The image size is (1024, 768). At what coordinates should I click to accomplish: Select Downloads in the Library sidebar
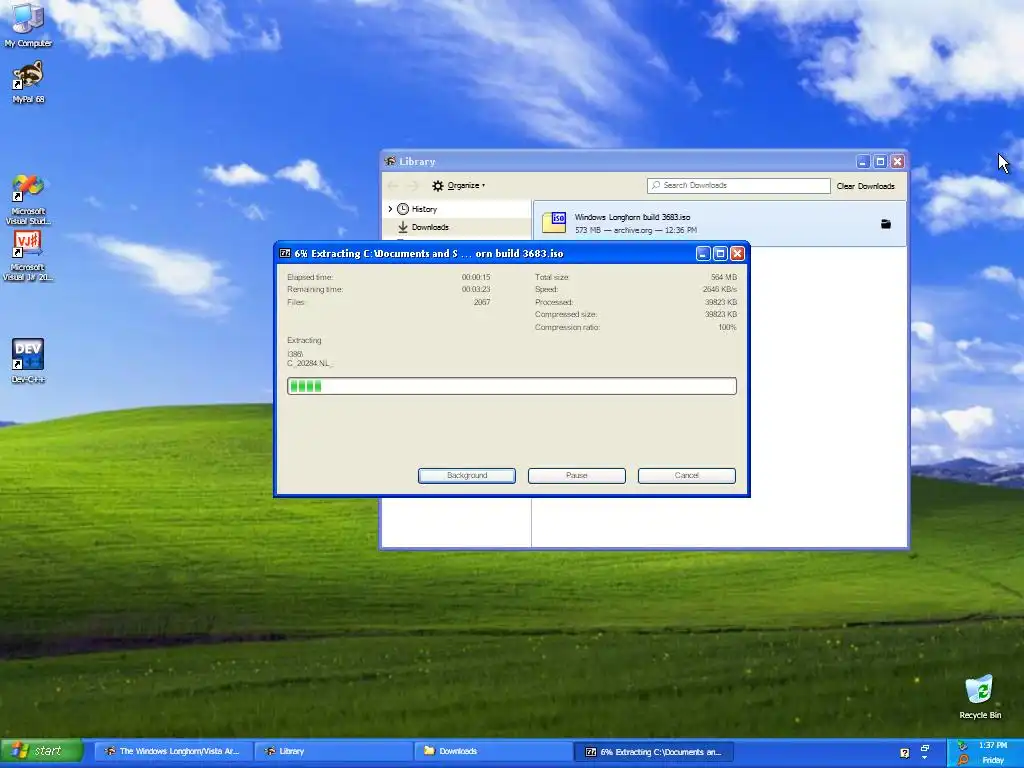(x=430, y=227)
